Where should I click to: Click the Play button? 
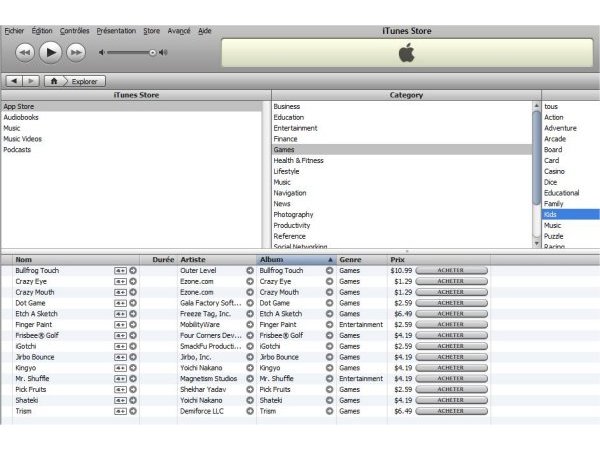click(x=51, y=52)
